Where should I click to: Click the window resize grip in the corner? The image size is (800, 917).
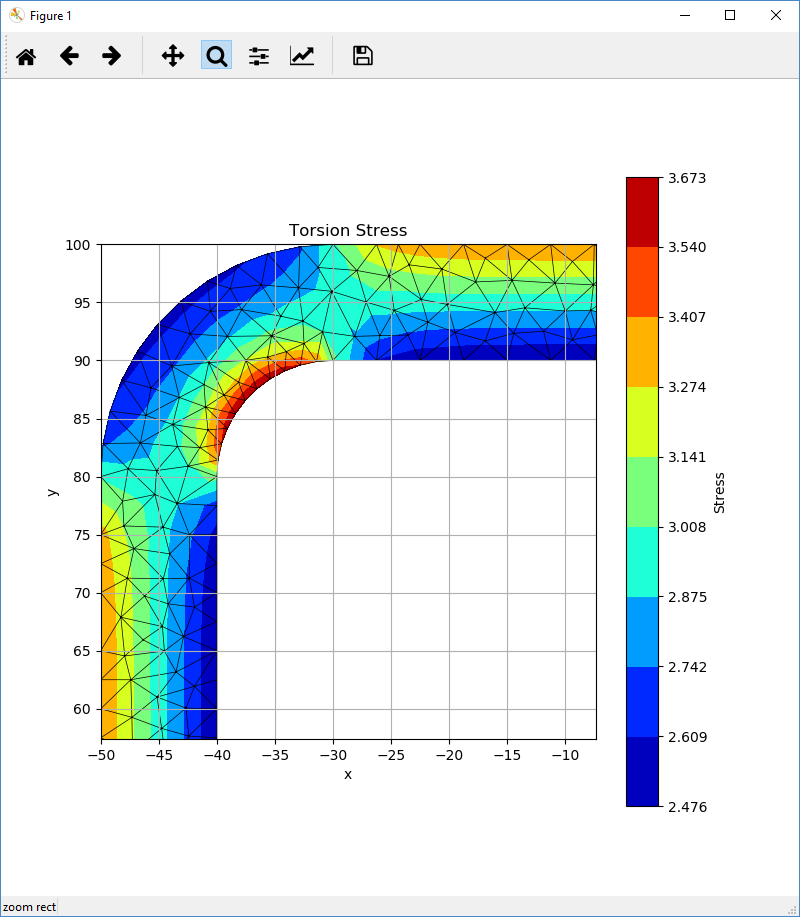pos(792,909)
